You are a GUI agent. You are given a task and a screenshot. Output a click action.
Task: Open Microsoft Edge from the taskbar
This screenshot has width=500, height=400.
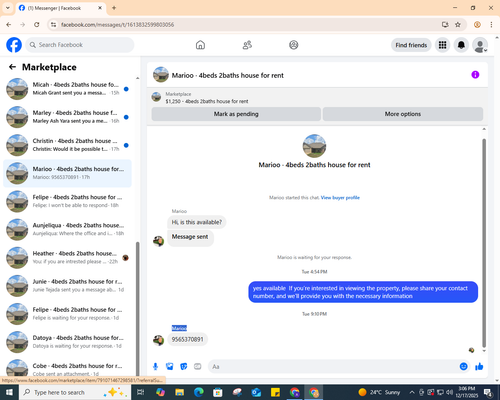tap(199, 392)
